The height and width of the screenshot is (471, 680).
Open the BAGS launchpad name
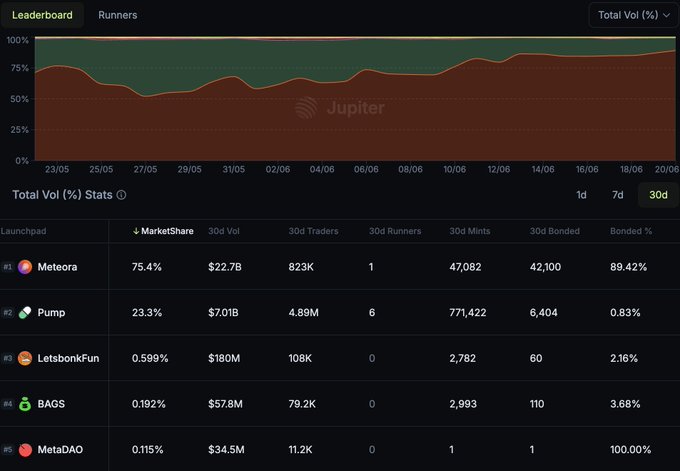tap(51, 404)
